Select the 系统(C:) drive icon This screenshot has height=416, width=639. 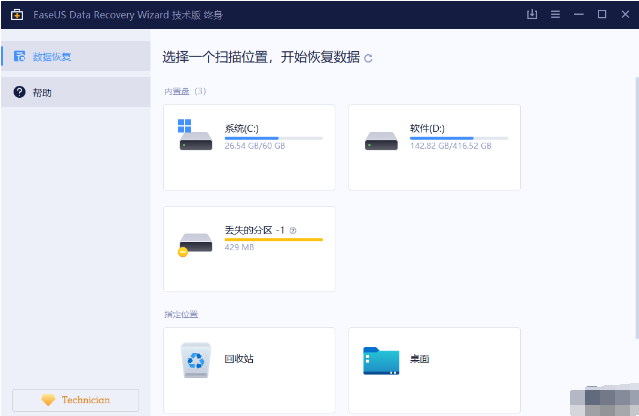195,138
